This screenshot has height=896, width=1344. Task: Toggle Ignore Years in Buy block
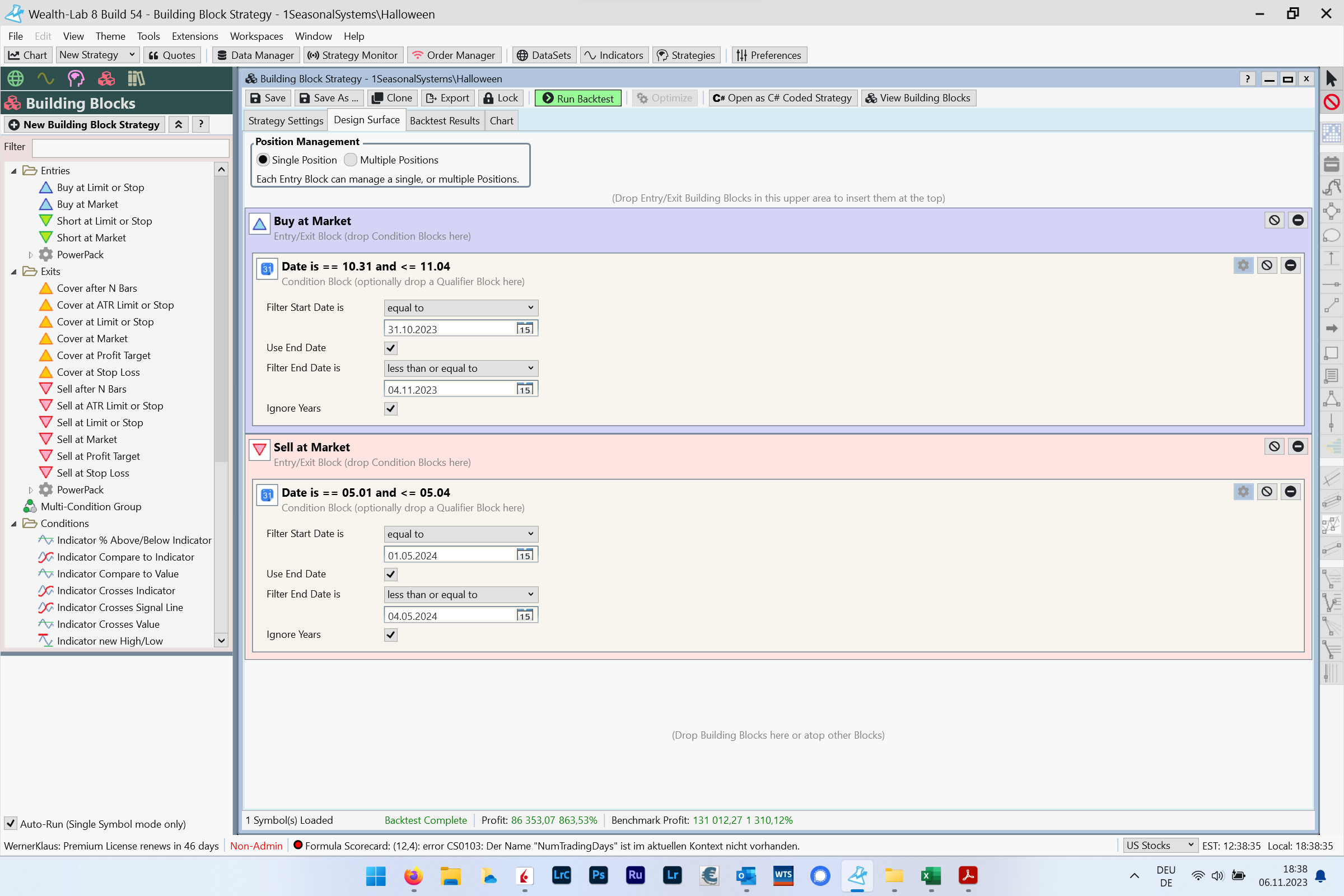coord(391,409)
